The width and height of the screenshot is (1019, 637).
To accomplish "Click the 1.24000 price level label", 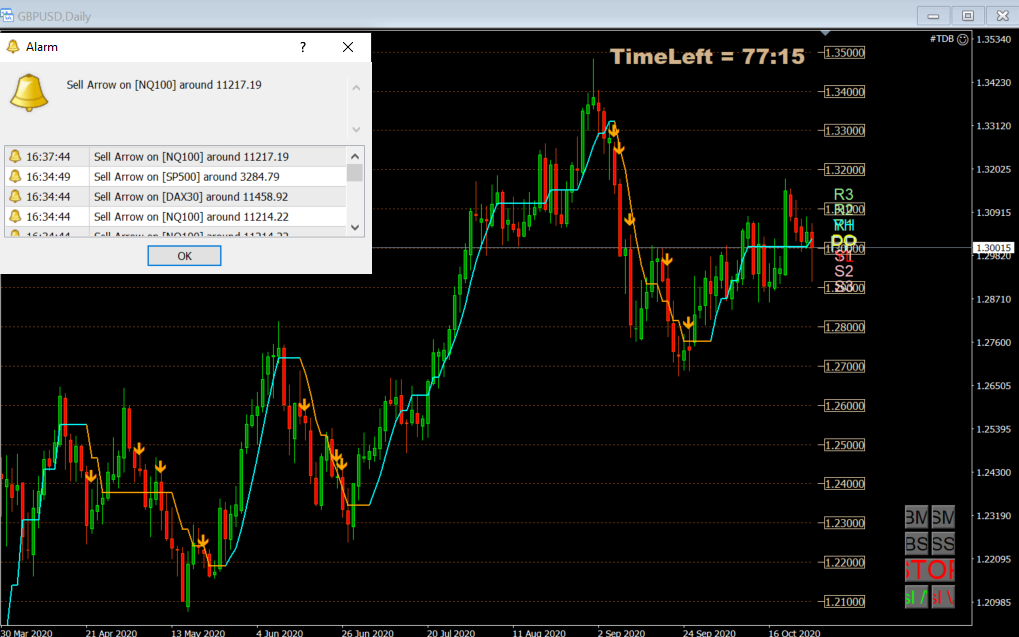I will coord(845,484).
